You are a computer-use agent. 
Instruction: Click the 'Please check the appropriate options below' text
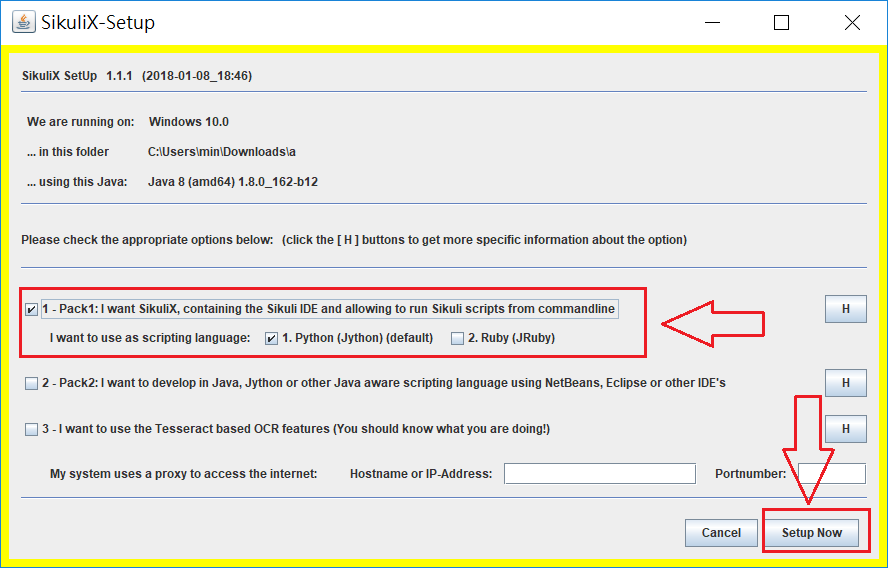coord(147,240)
